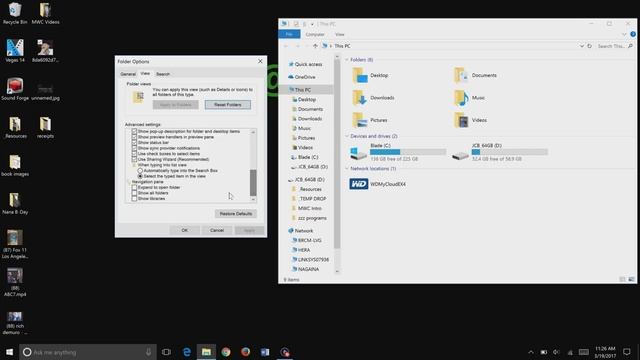640x360 pixels.
Task: Open Task View on the taskbar
Action: tap(166, 352)
